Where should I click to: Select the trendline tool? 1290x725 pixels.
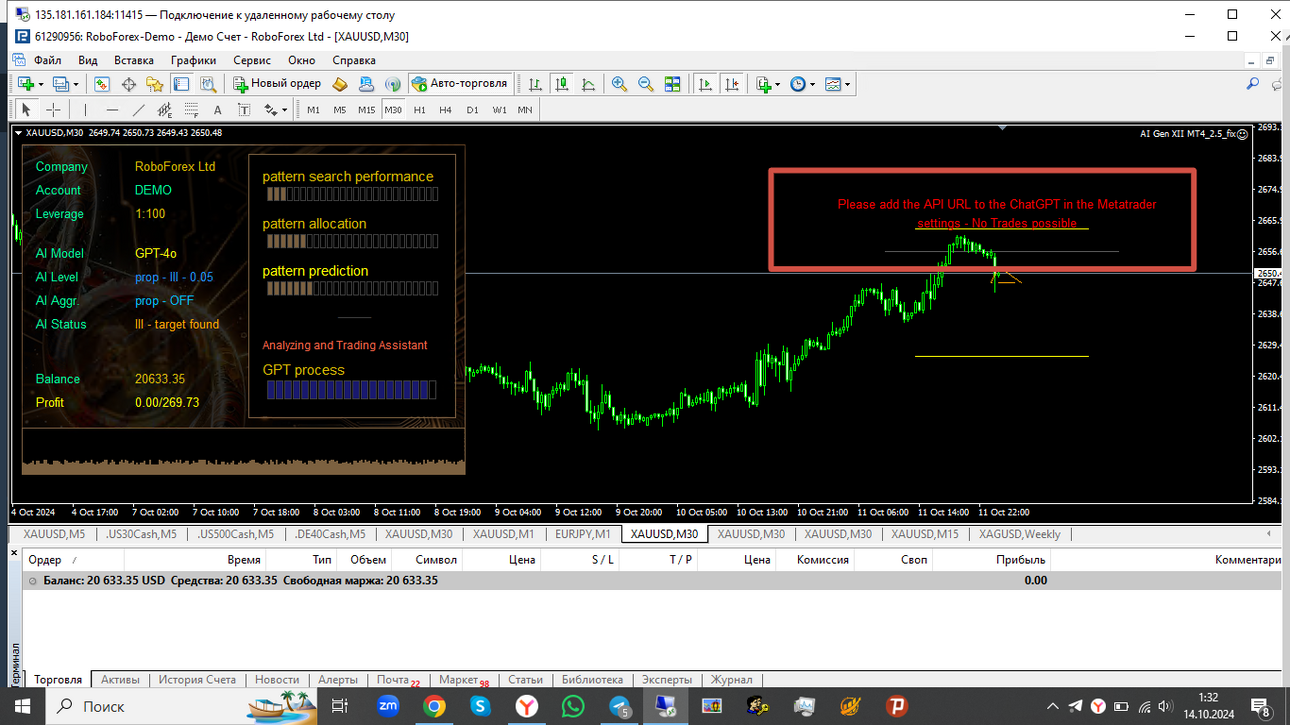(x=138, y=110)
